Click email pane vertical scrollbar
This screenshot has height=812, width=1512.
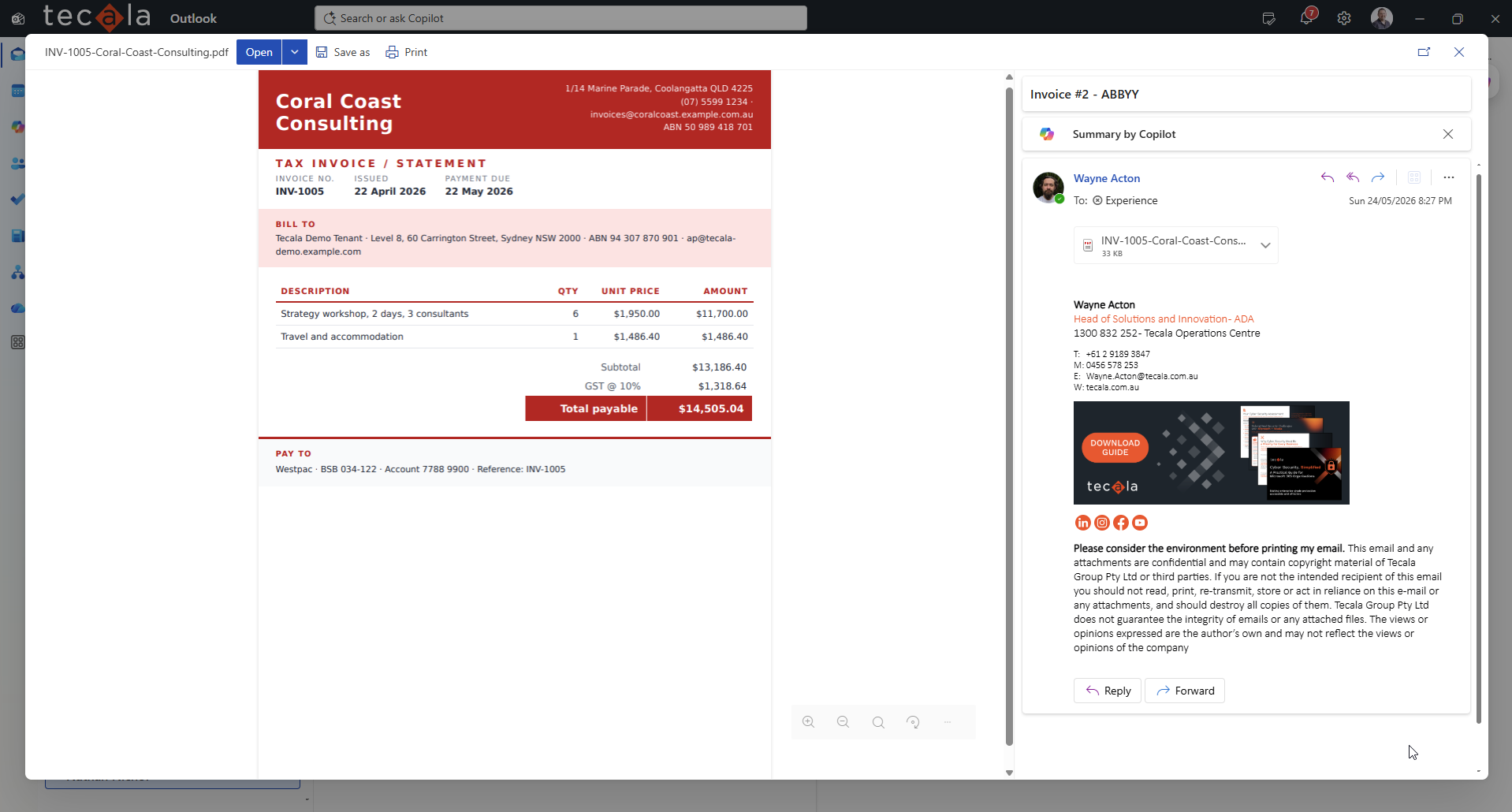pos(1478,448)
